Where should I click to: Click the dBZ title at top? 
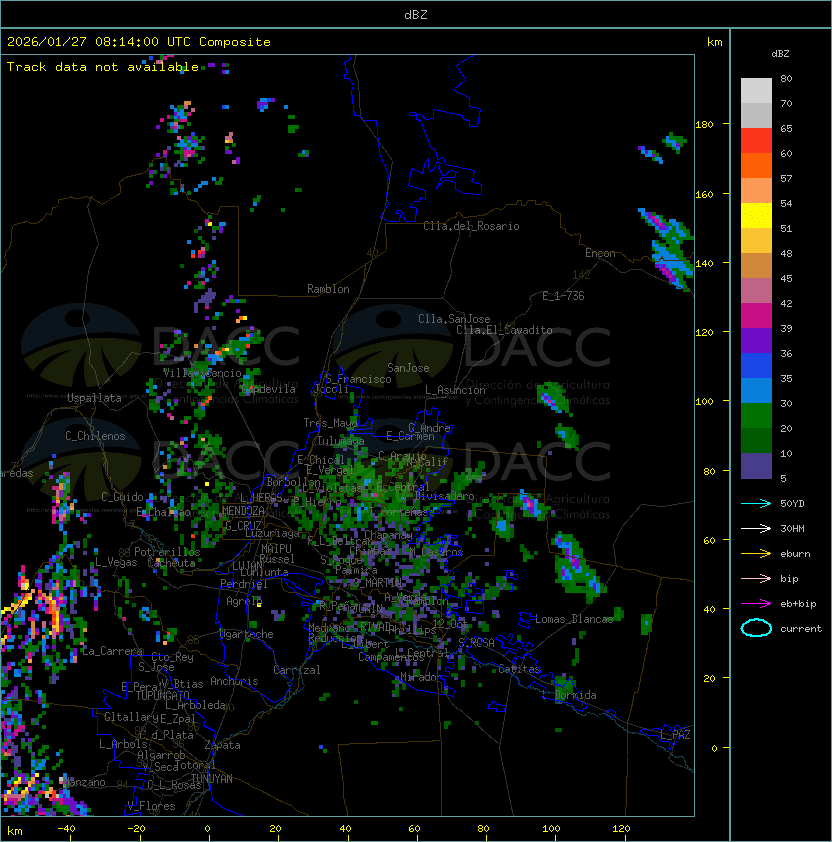pyautogui.click(x=415, y=14)
